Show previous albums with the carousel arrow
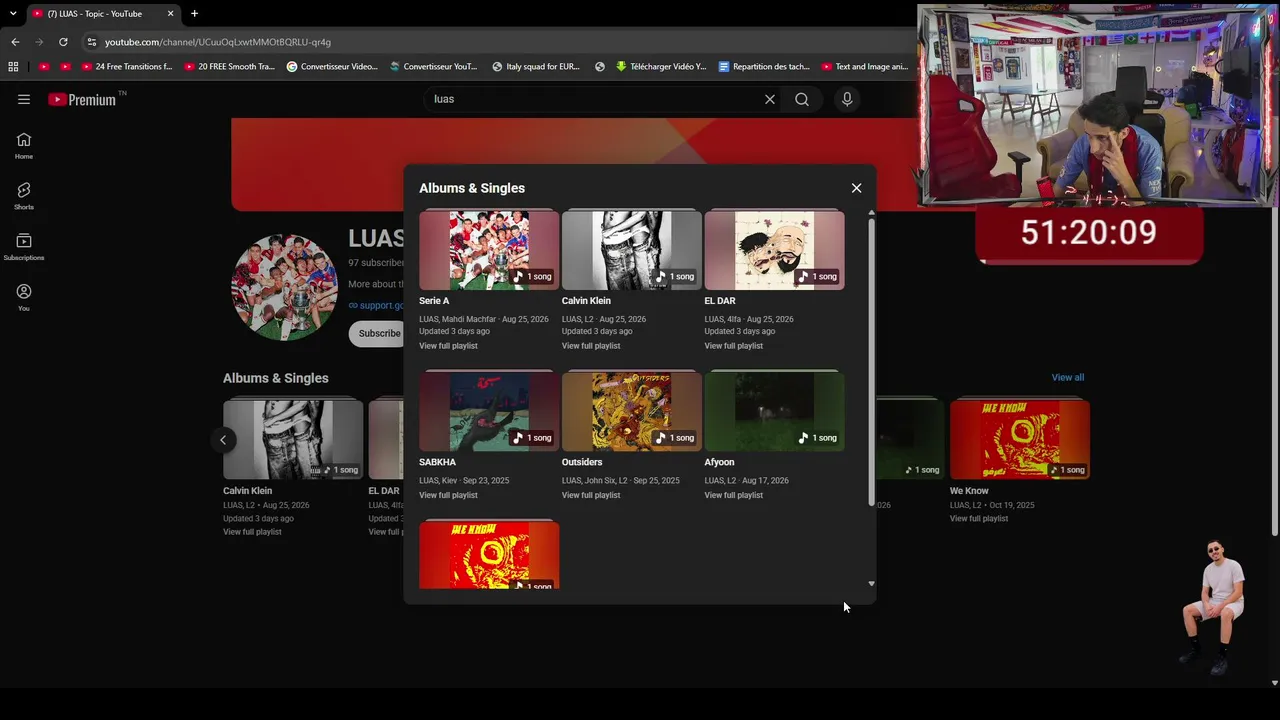 (223, 440)
